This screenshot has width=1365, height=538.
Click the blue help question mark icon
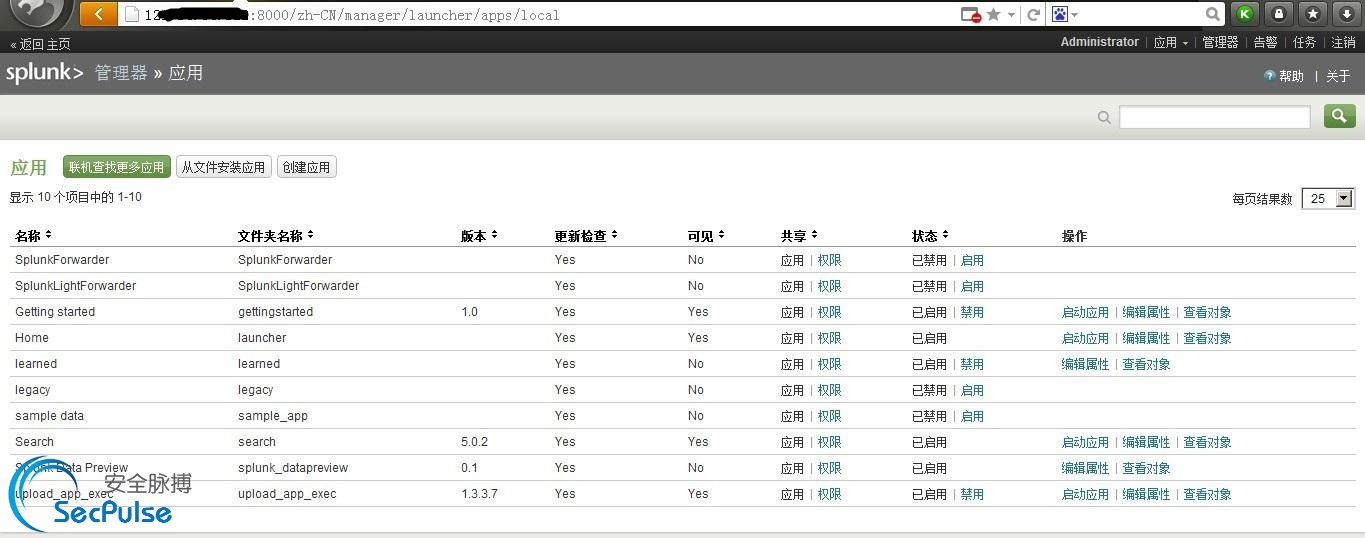(1269, 76)
